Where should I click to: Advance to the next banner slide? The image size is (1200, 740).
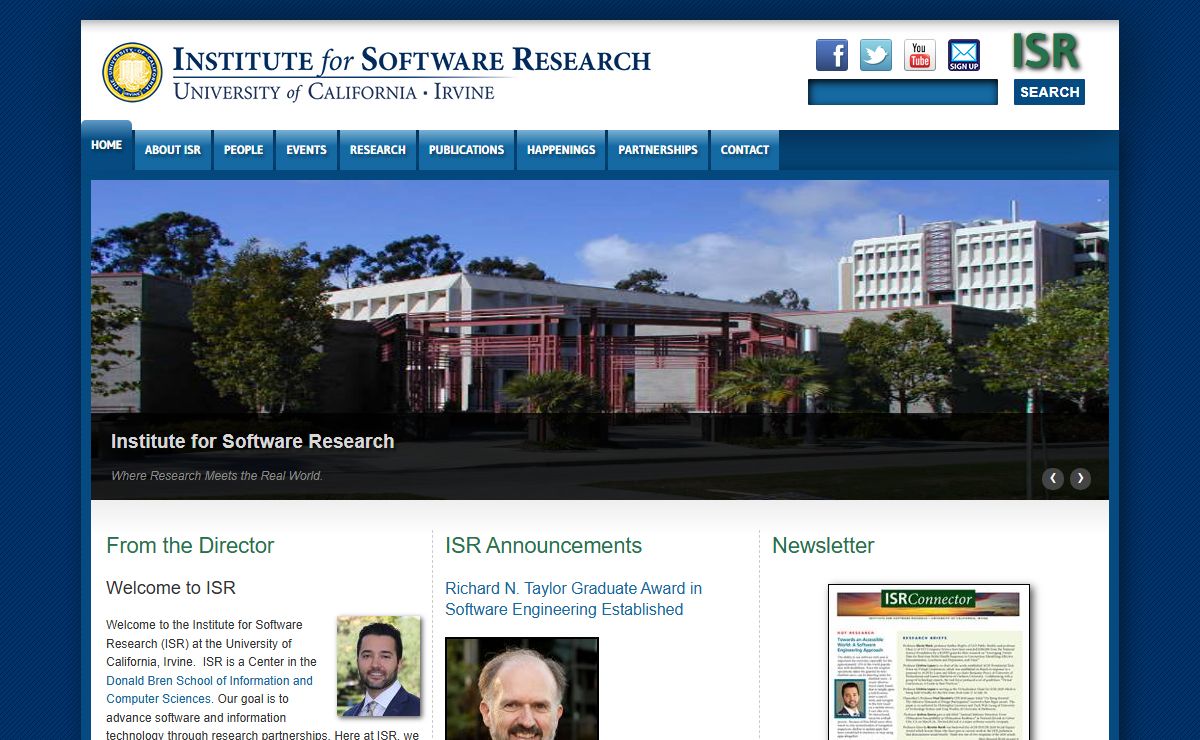[x=1080, y=478]
